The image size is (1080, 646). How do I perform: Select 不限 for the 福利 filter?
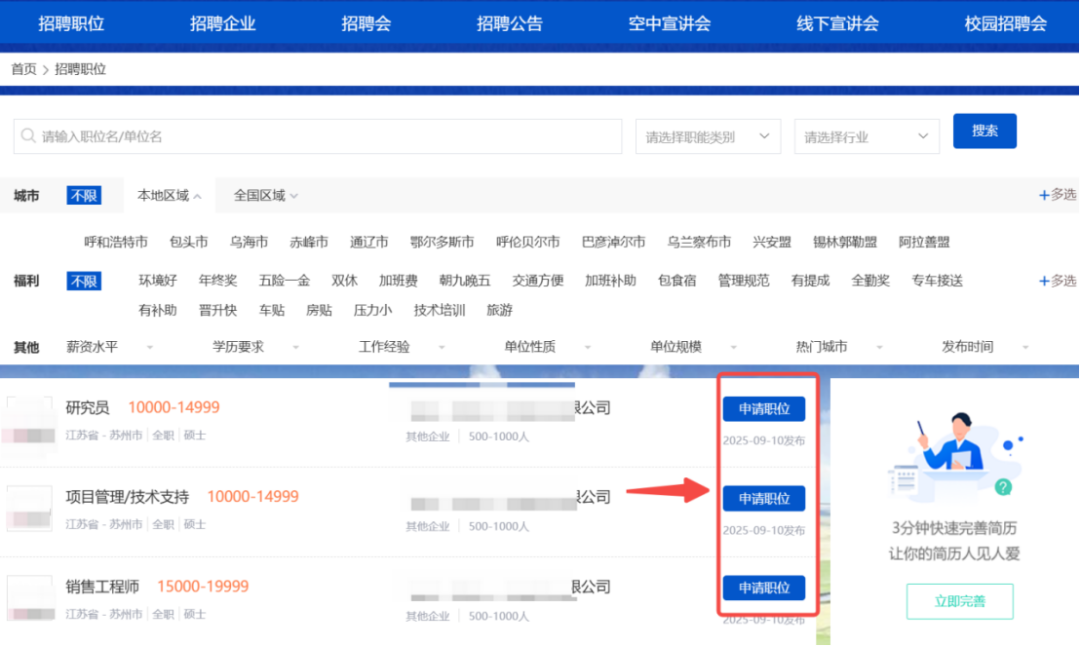[x=83, y=281]
